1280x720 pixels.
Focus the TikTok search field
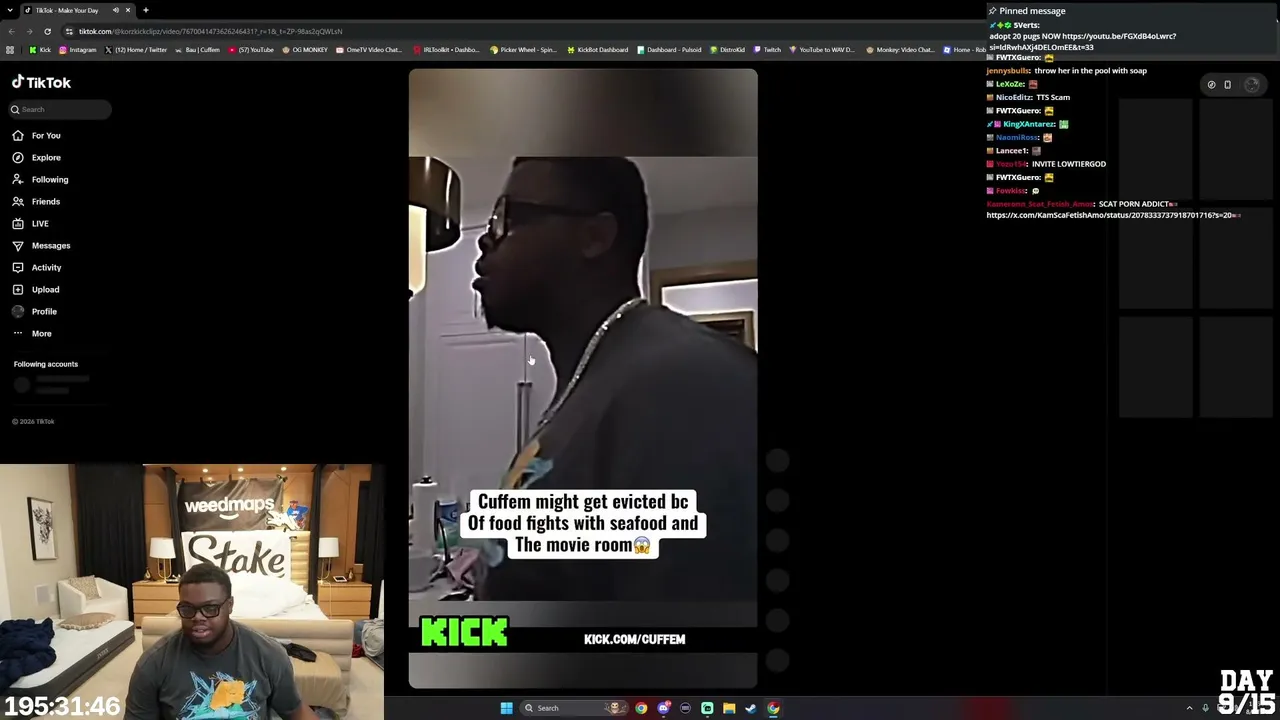[x=60, y=110]
